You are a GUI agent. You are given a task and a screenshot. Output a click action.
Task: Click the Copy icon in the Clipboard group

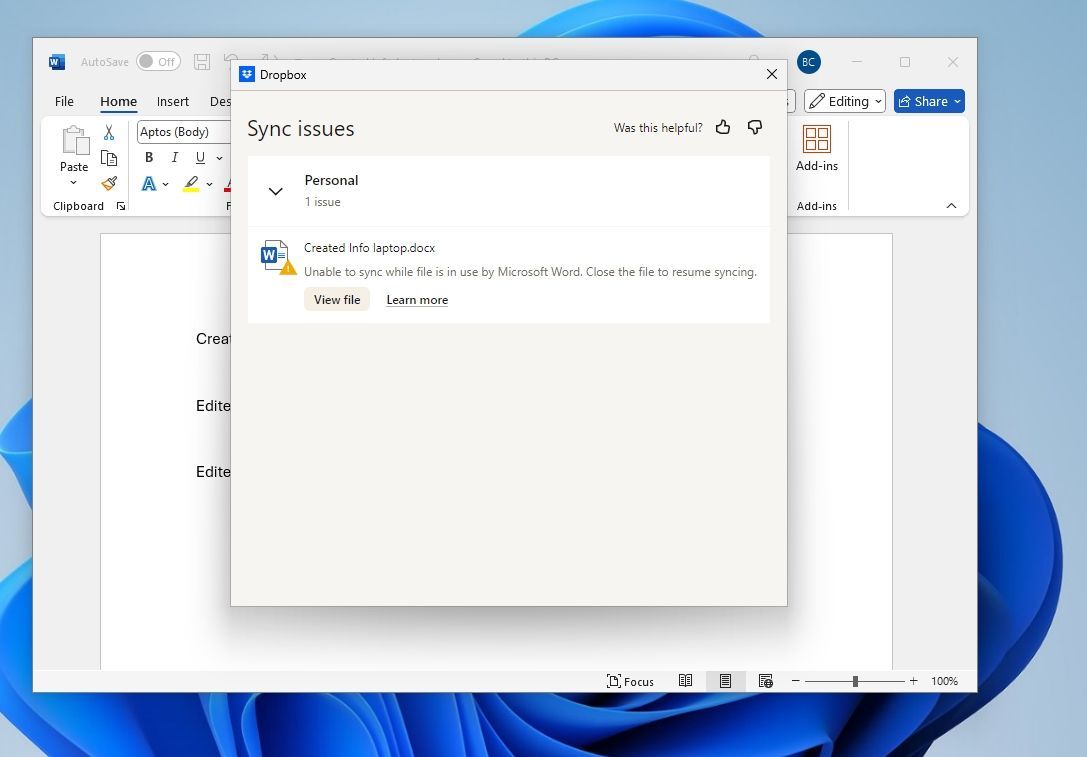click(x=109, y=158)
